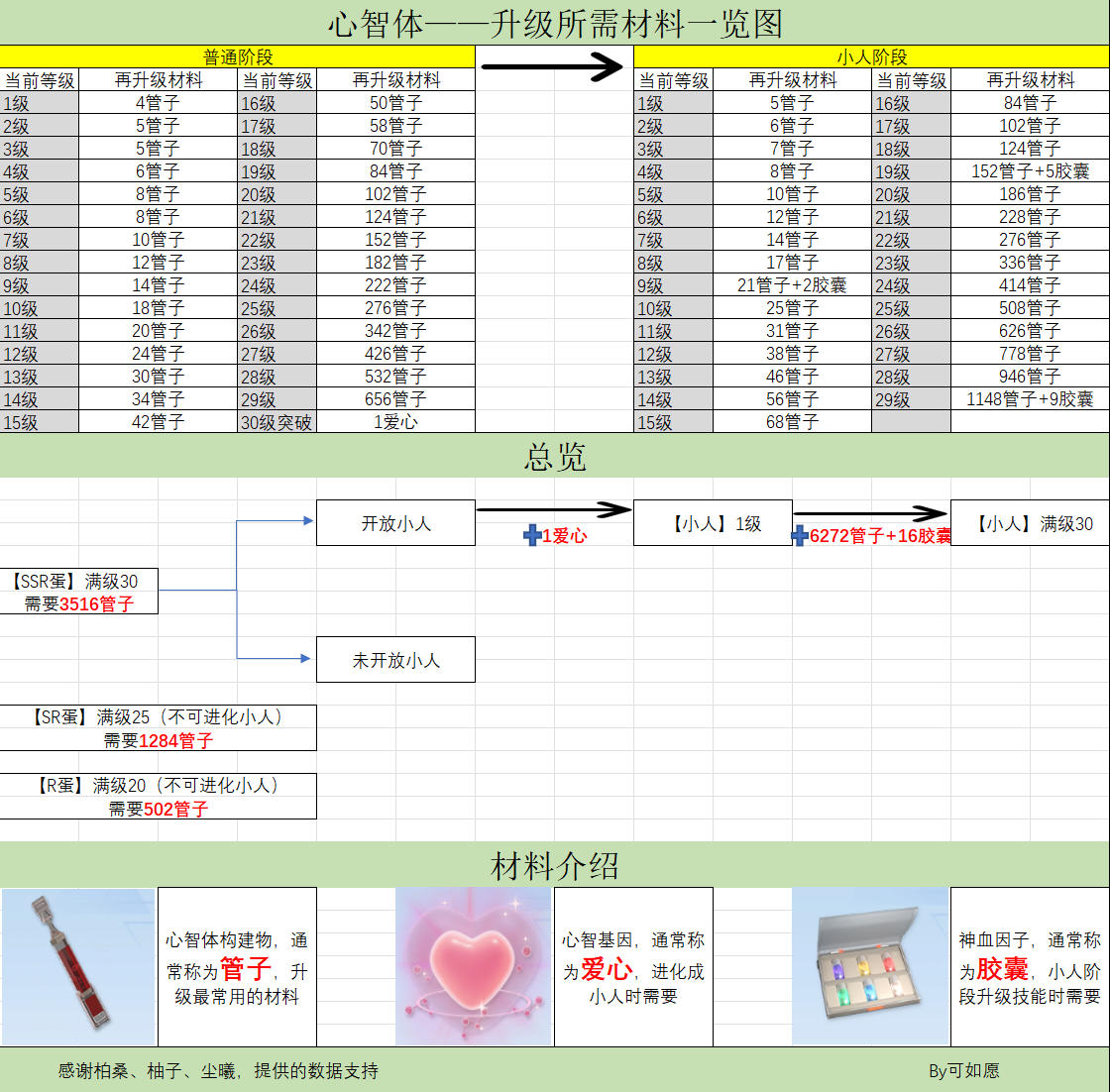
Task: Click the title 心智体——升级所需材料一览图
Action: [x=555, y=24]
